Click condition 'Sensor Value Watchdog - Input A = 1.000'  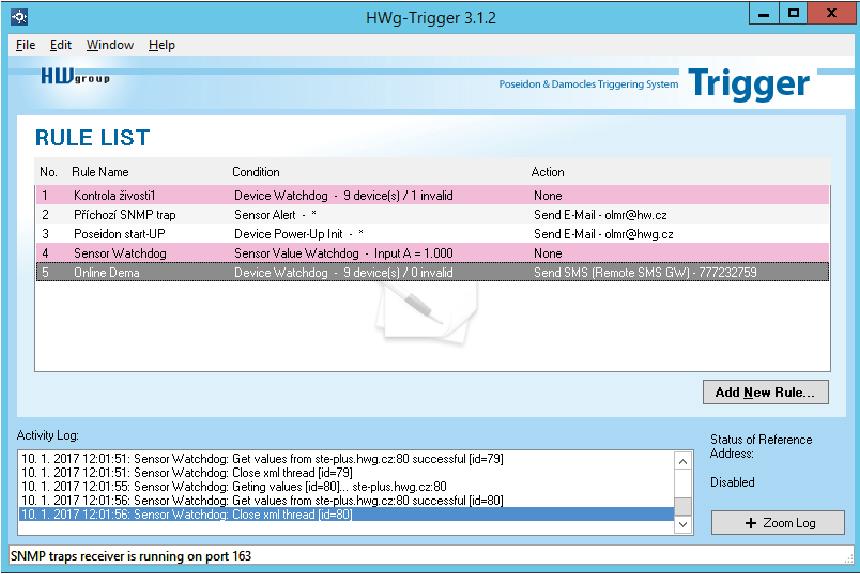tap(343, 253)
